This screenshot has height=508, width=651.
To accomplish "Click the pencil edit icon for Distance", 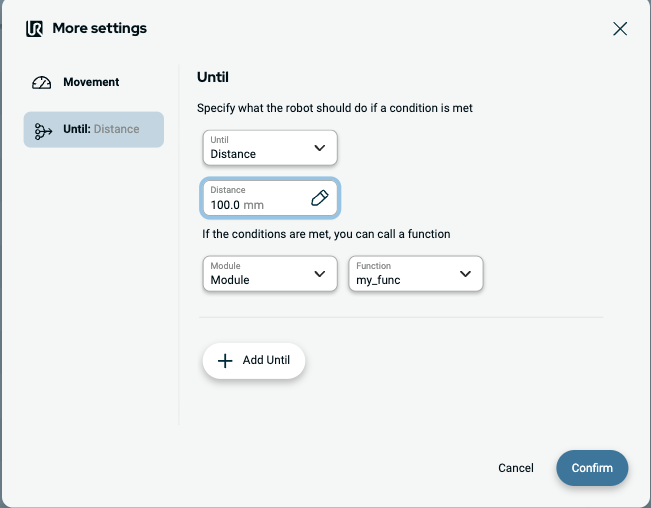I will [320, 198].
